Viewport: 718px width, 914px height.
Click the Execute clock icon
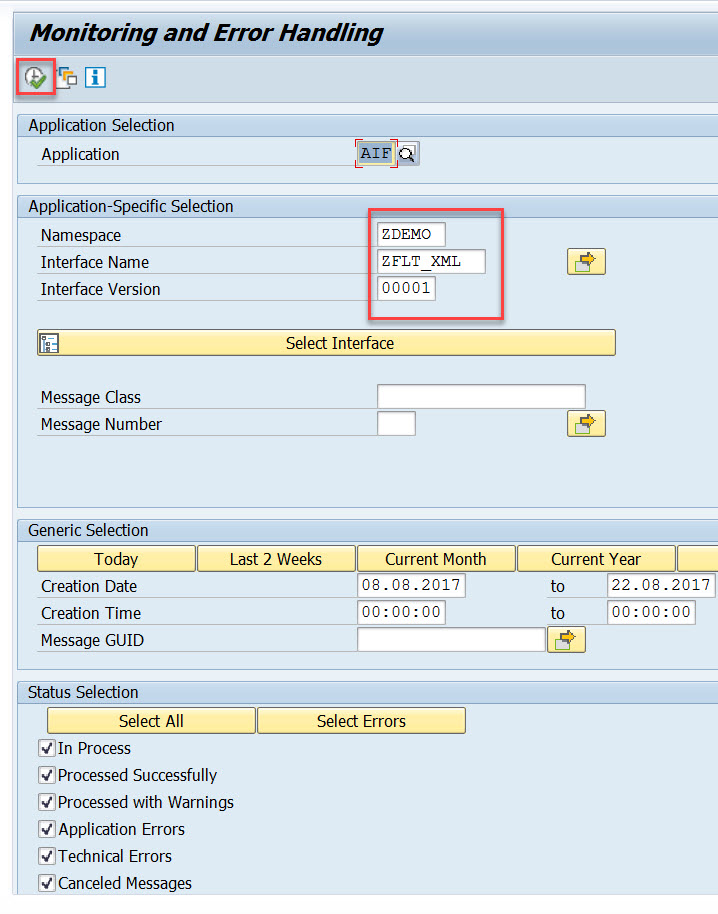35,77
